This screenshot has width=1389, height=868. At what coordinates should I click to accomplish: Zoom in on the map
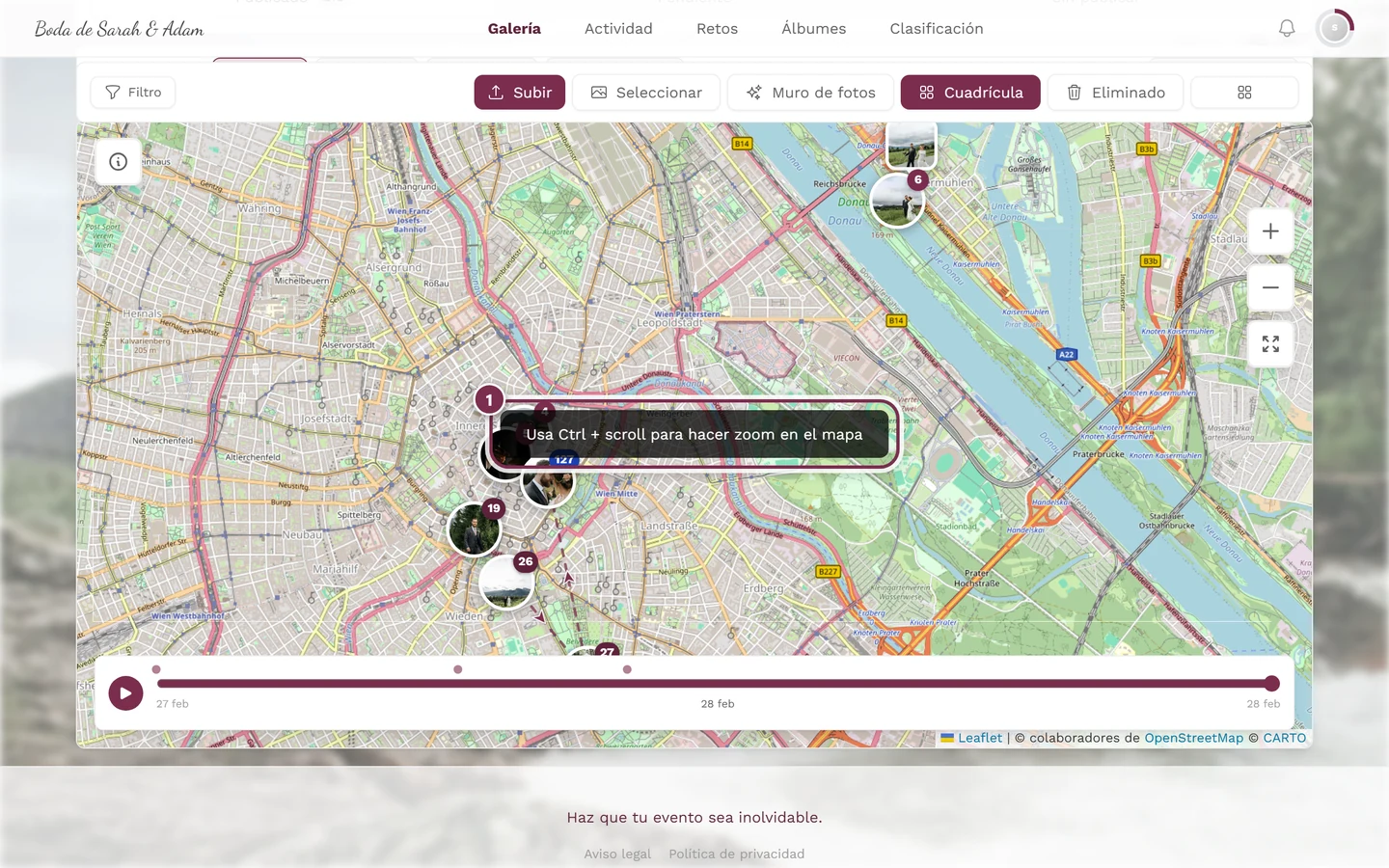pos(1270,231)
